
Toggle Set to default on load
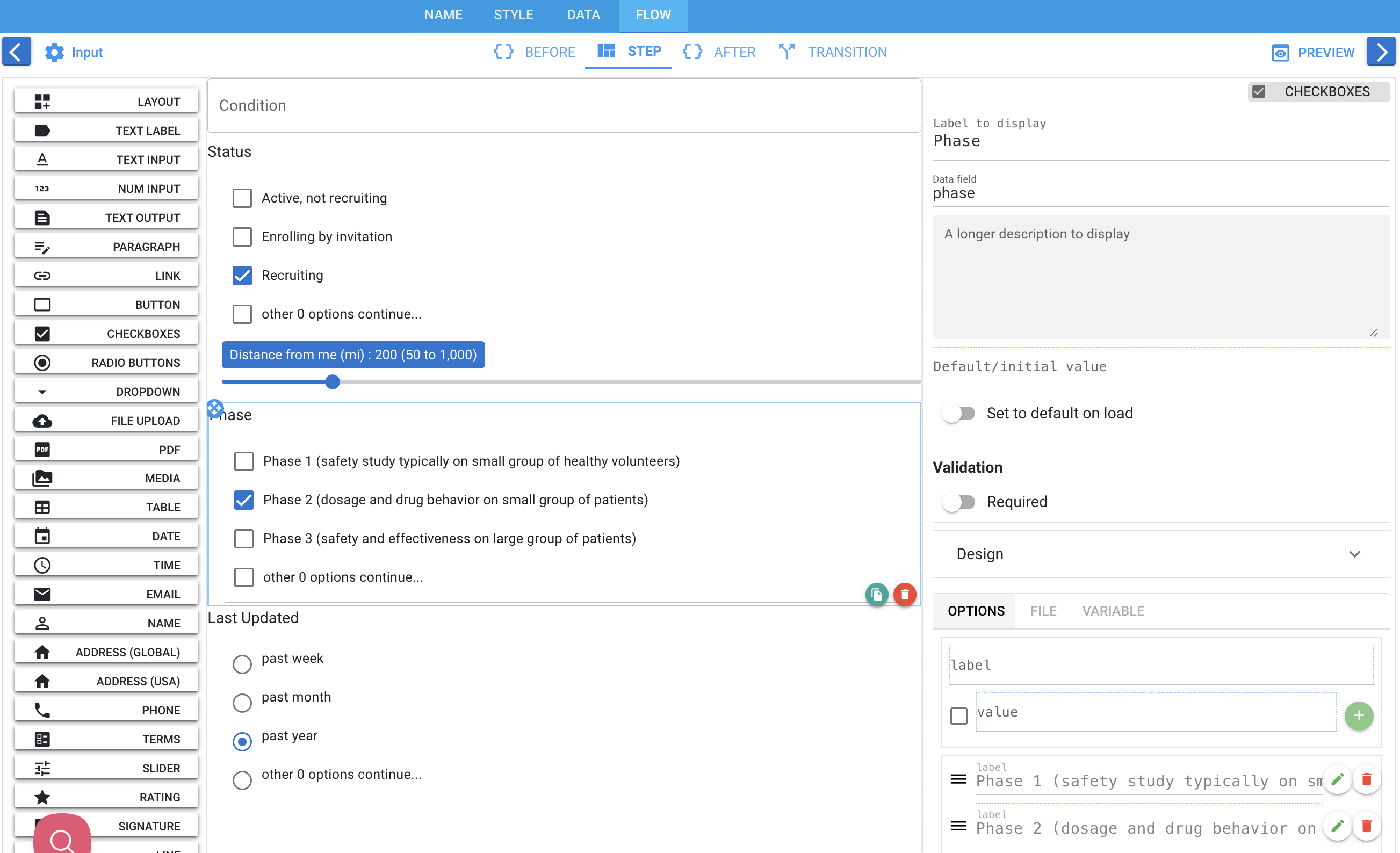[958, 413]
